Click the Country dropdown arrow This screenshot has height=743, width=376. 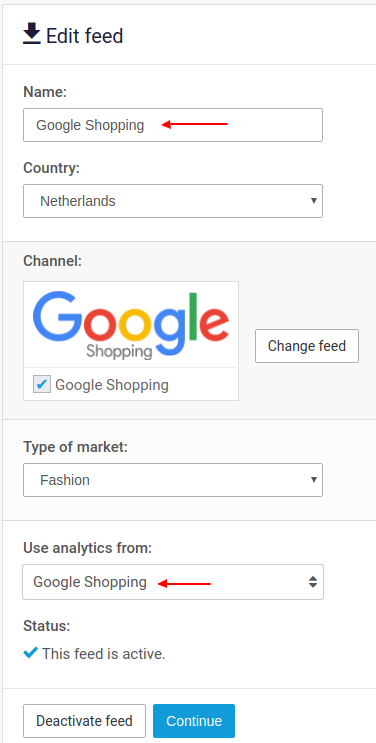[x=313, y=201]
